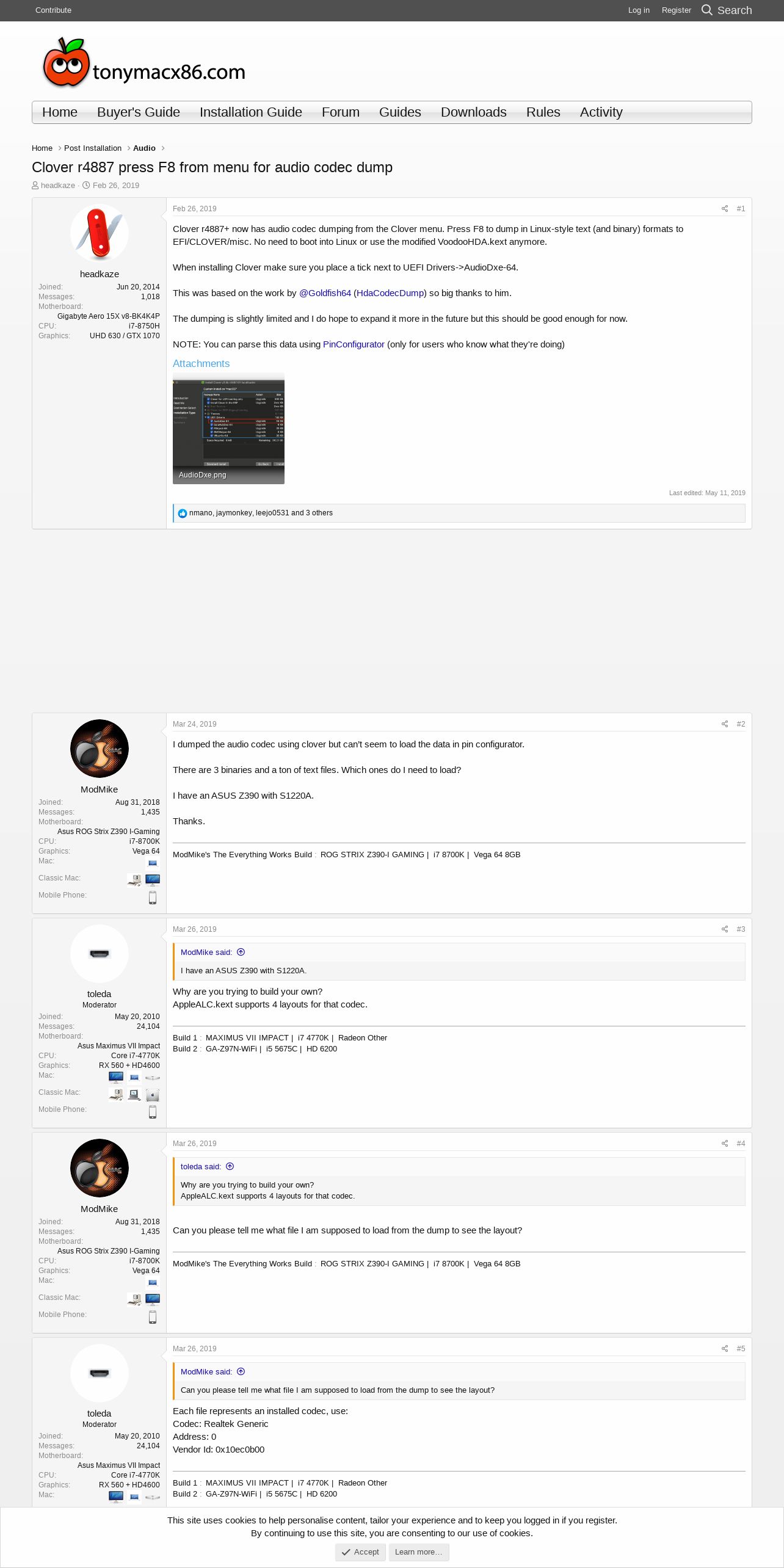Click the thread author user icon near headkaze
The height and width of the screenshot is (1568, 784).
(35, 186)
